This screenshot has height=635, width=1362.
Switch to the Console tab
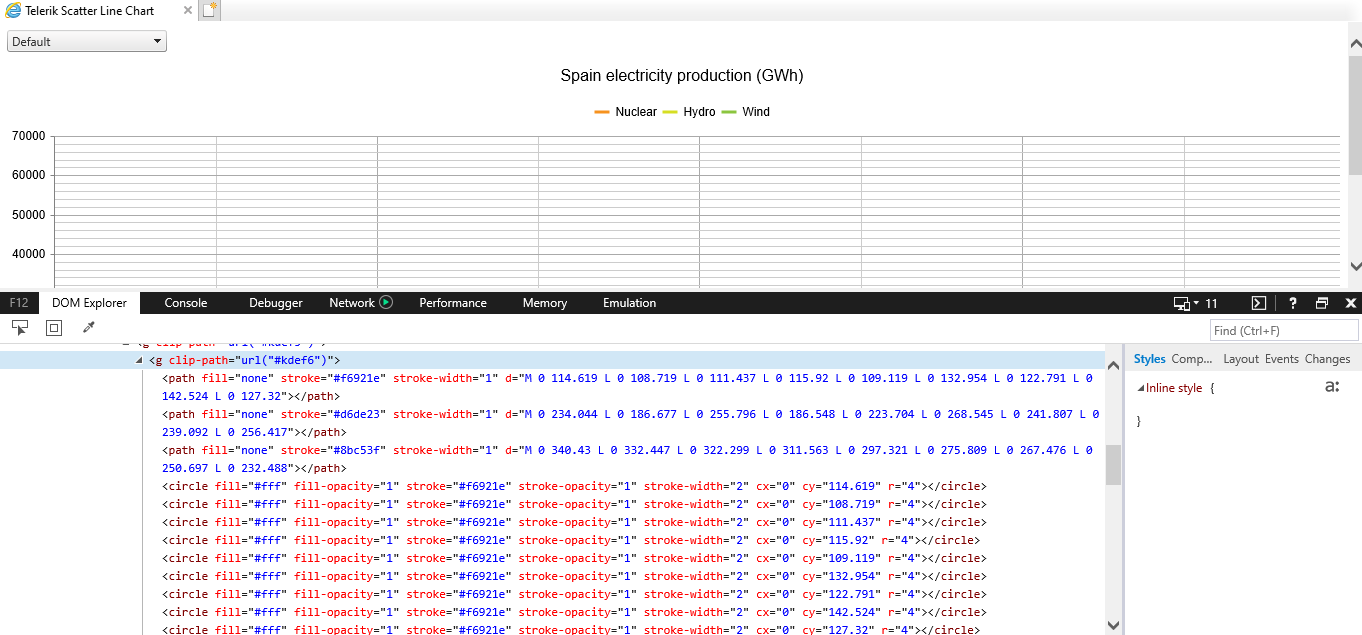click(186, 303)
